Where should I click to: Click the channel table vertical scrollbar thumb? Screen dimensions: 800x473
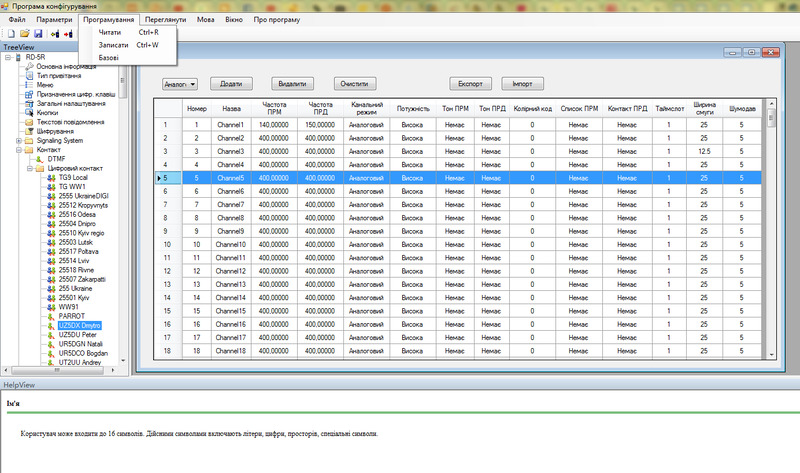click(771, 119)
